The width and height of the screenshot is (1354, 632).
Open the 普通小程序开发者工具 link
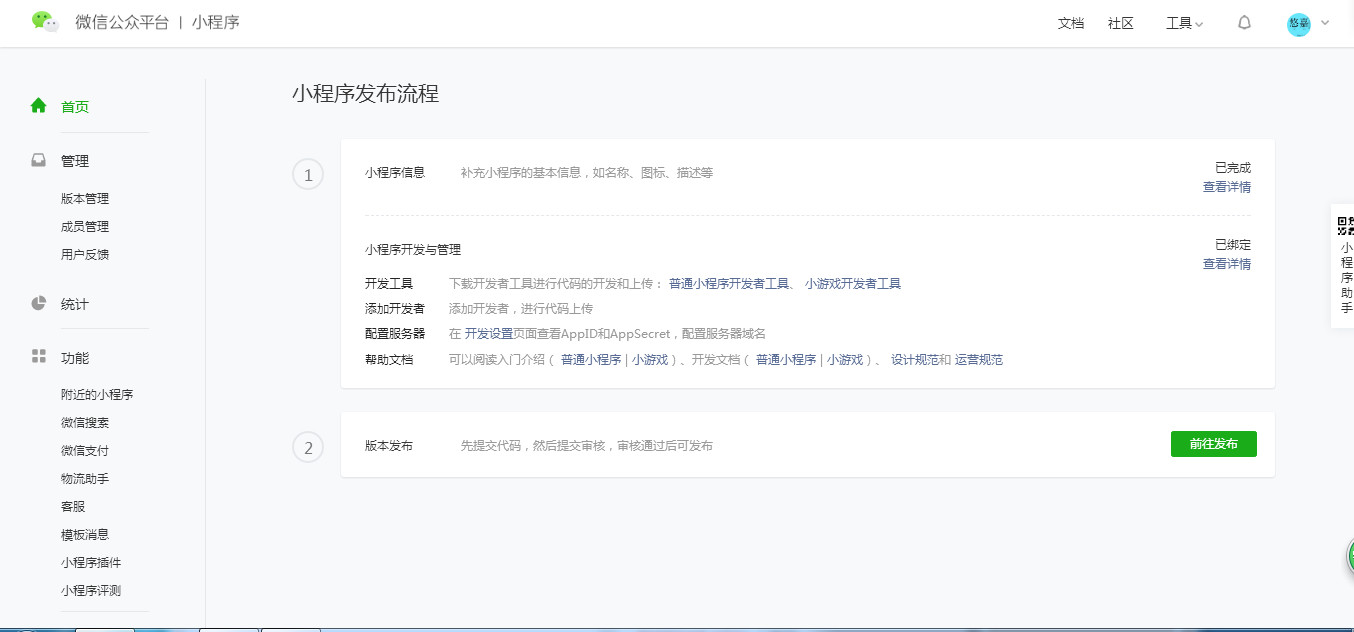point(729,284)
